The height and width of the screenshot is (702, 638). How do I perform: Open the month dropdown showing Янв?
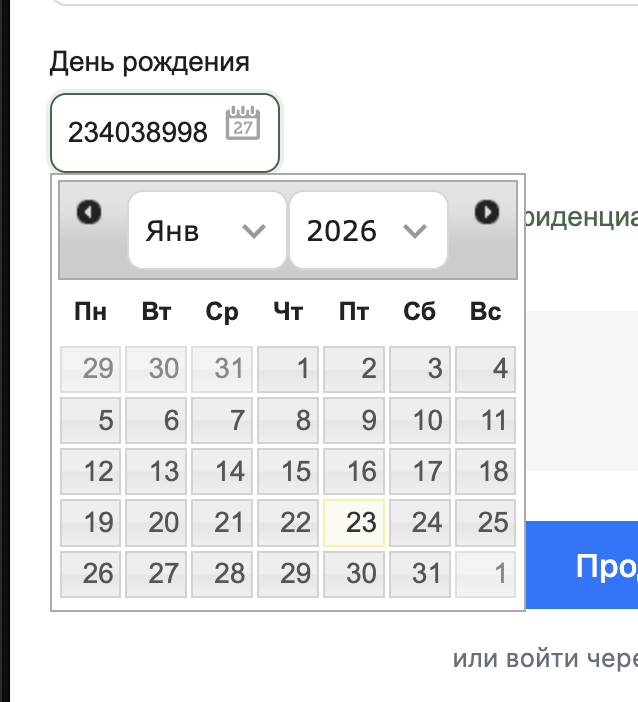tap(206, 231)
